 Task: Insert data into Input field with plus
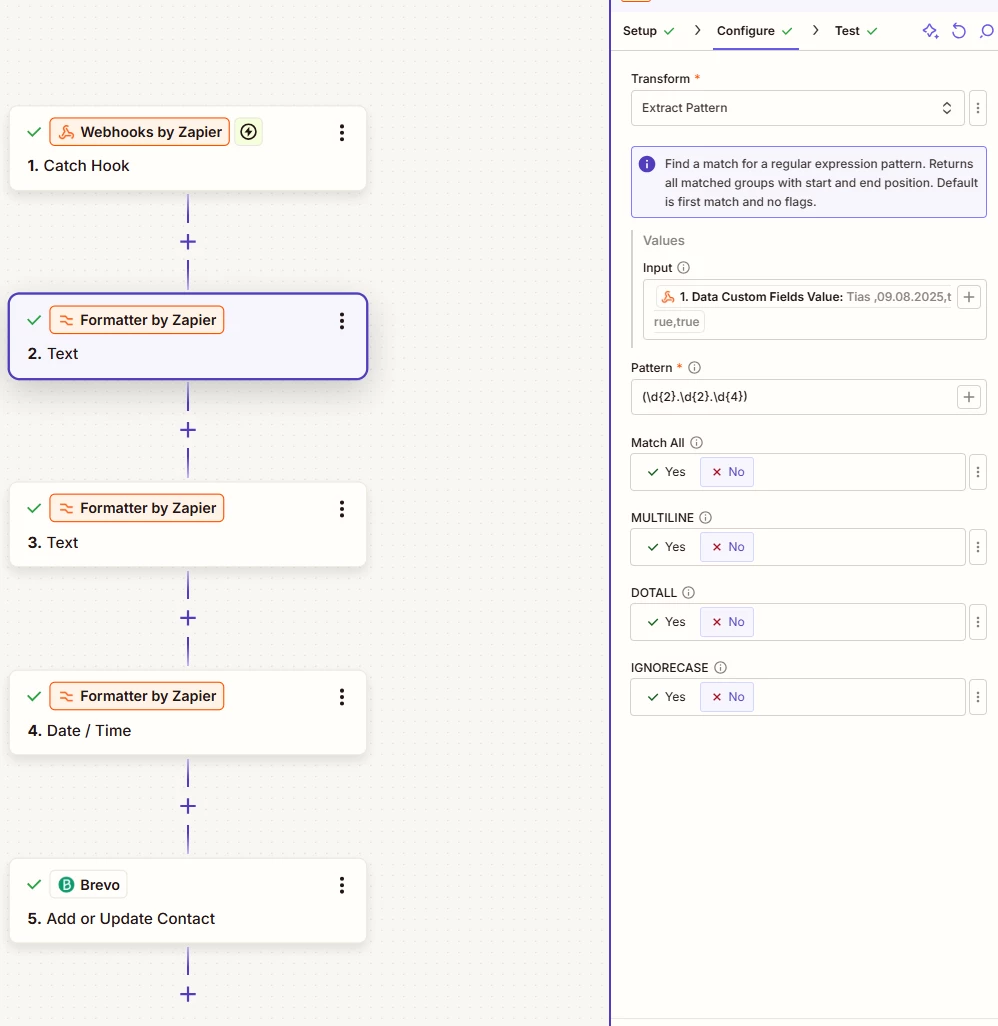969,297
